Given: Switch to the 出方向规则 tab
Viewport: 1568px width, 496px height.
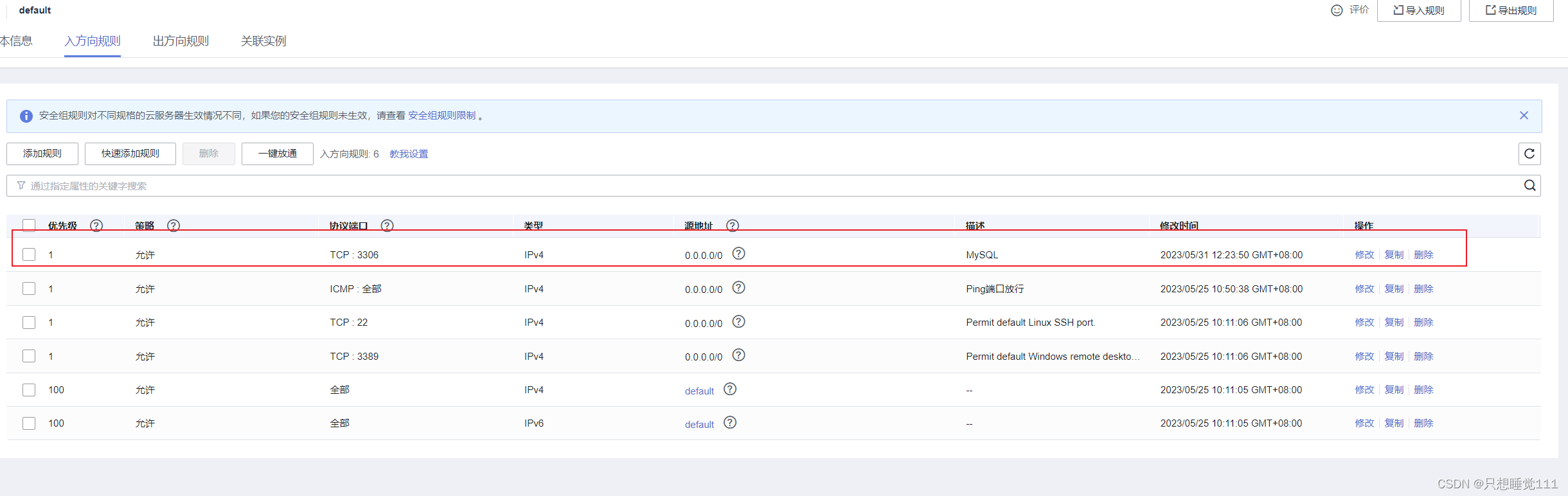Looking at the screenshot, I should tap(181, 41).
